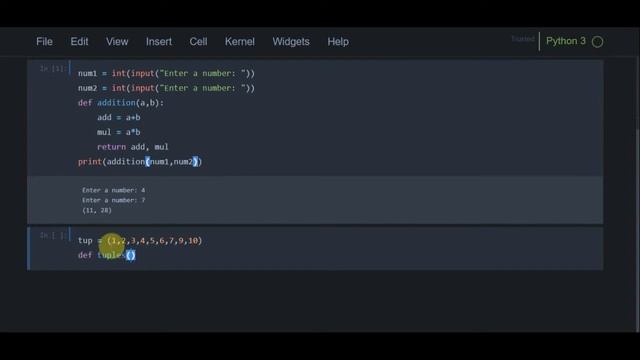The height and width of the screenshot is (360, 640).
Task: Open the Insert menu
Action: point(159,42)
